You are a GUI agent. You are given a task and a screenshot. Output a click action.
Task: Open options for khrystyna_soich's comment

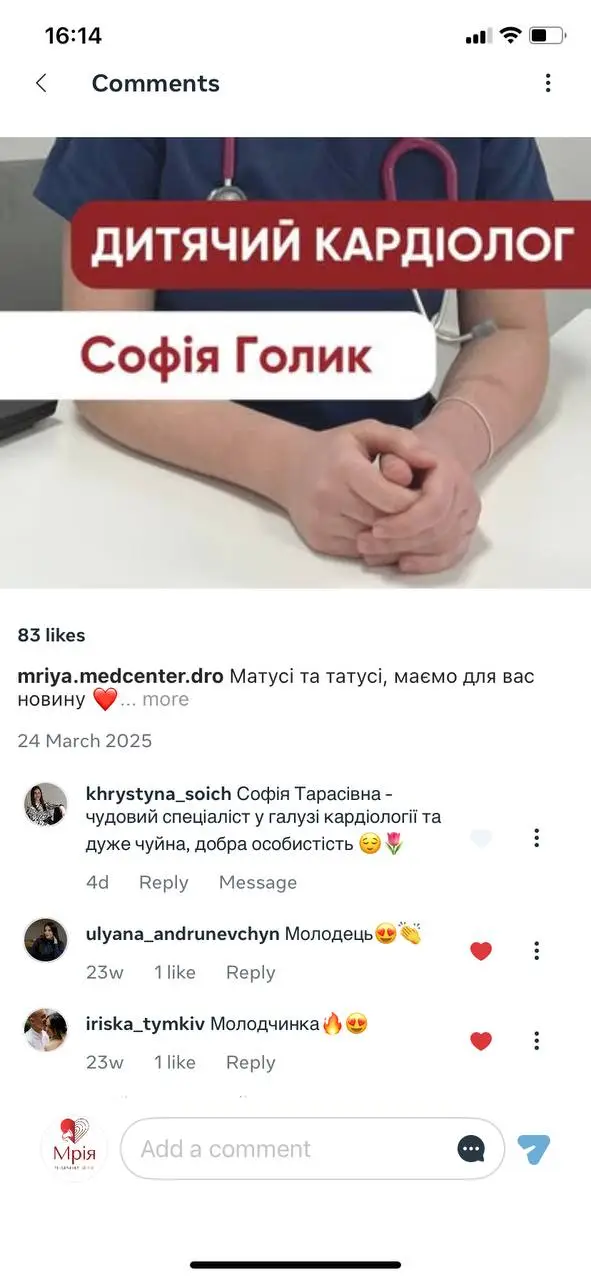pos(537,838)
